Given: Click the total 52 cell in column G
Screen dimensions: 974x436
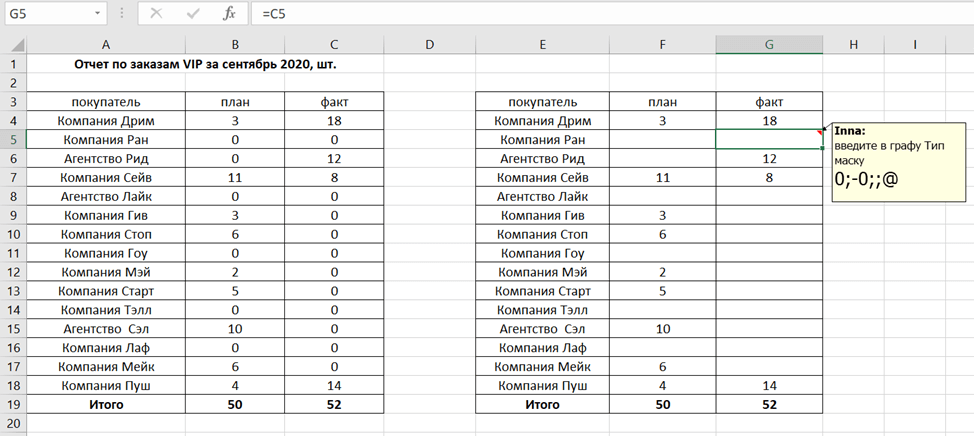Looking at the screenshot, I should click(x=769, y=405).
